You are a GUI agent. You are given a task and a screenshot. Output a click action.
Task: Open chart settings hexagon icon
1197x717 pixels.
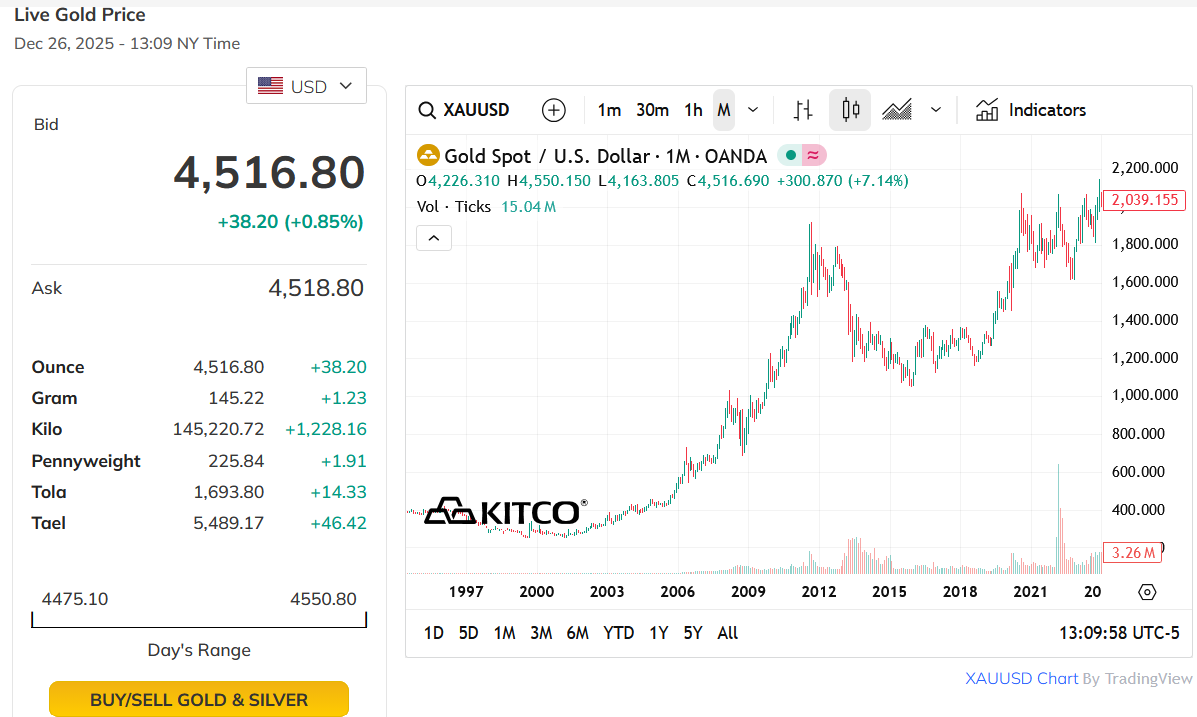[x=1147, y=592]
